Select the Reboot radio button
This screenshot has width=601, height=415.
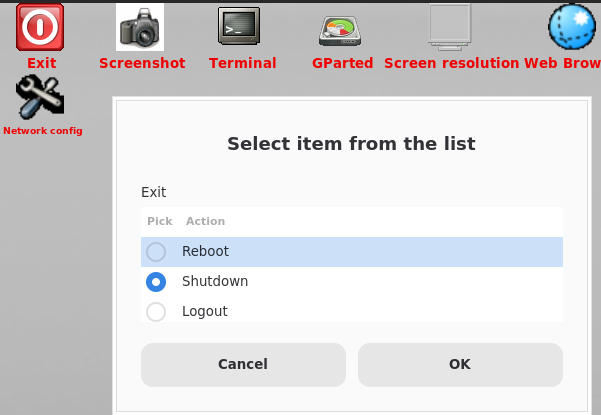pos(156,252)
